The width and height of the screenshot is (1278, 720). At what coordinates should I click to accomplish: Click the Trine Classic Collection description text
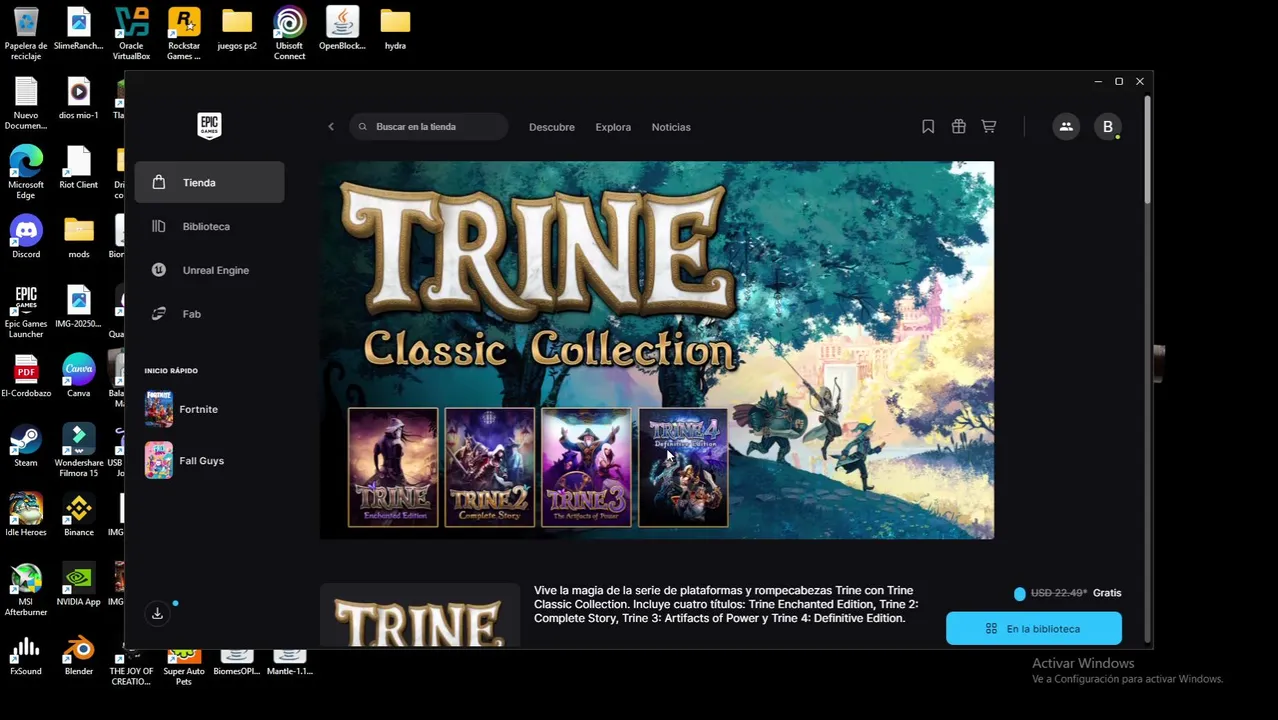coord(726,604)
